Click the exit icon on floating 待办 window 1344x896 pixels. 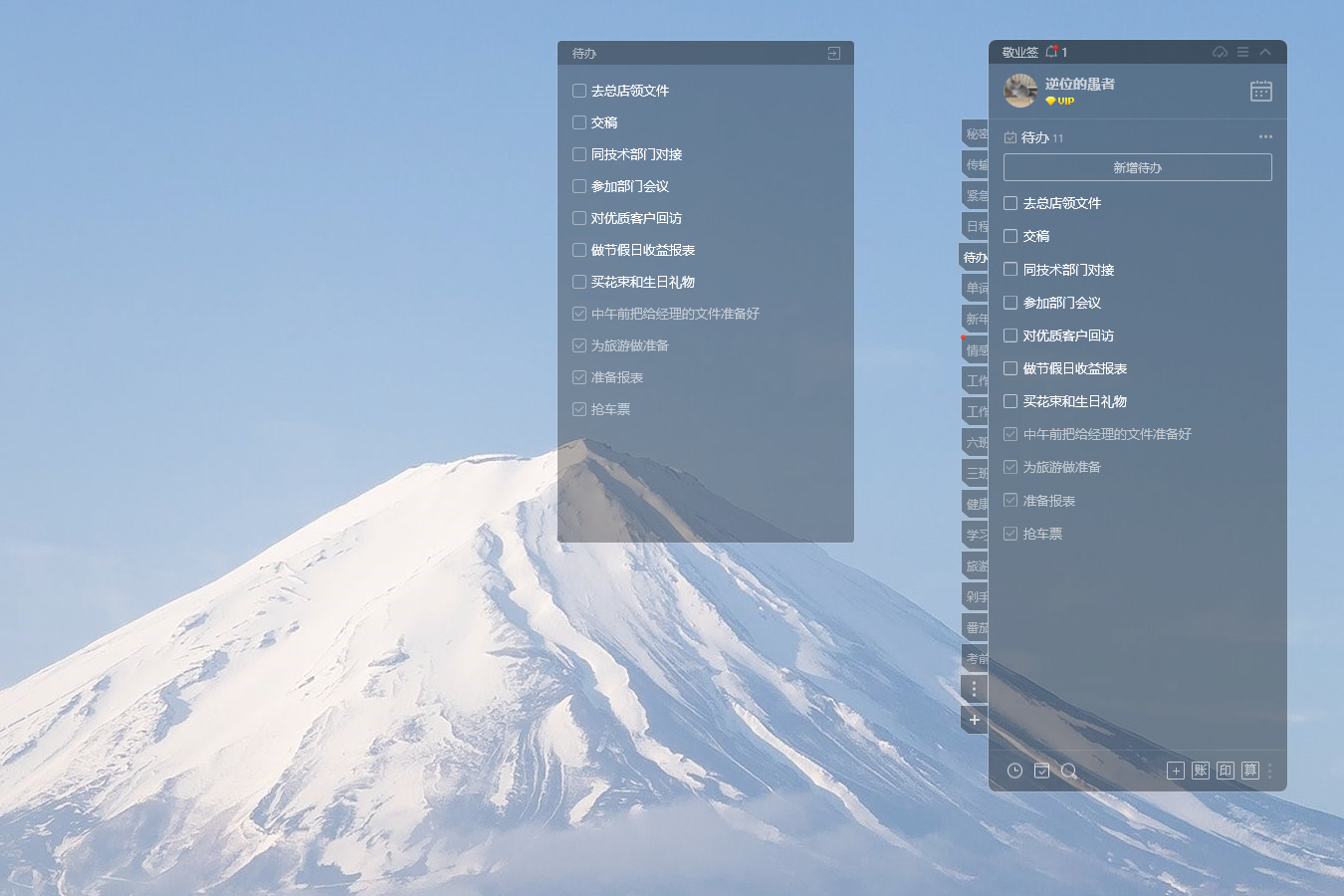tap(834, 54)
